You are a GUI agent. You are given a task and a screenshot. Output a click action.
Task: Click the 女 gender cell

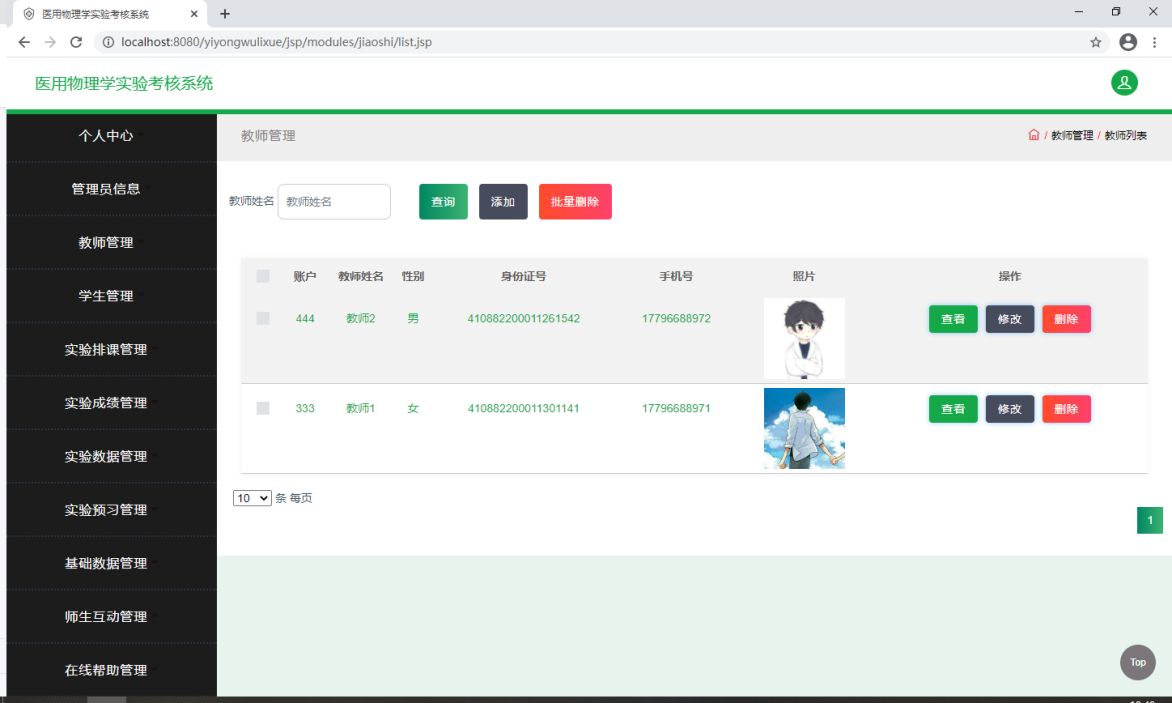pyautogui.click(x=413, y=408)
